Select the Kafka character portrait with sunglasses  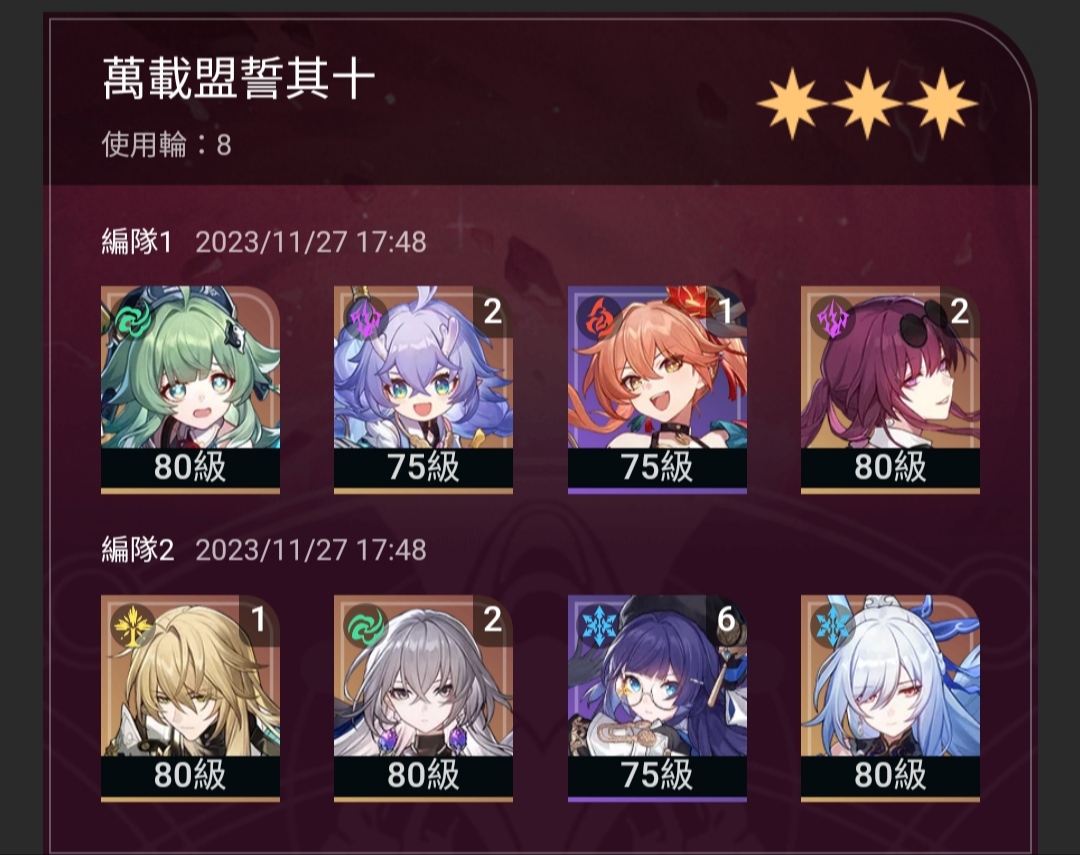pyautogui.click(x=890, y=390)
